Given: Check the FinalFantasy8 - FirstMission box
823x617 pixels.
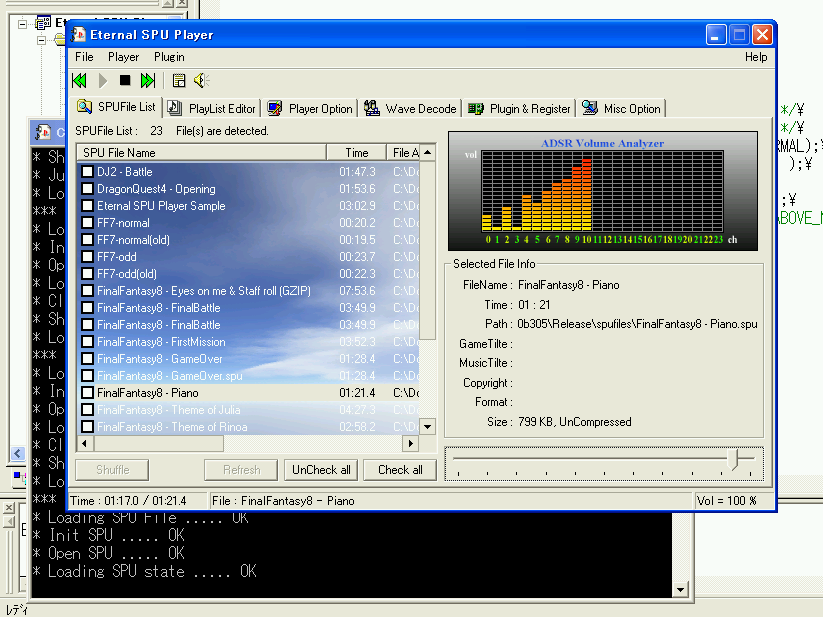Looking at the screenshot, I should point(88,342).
